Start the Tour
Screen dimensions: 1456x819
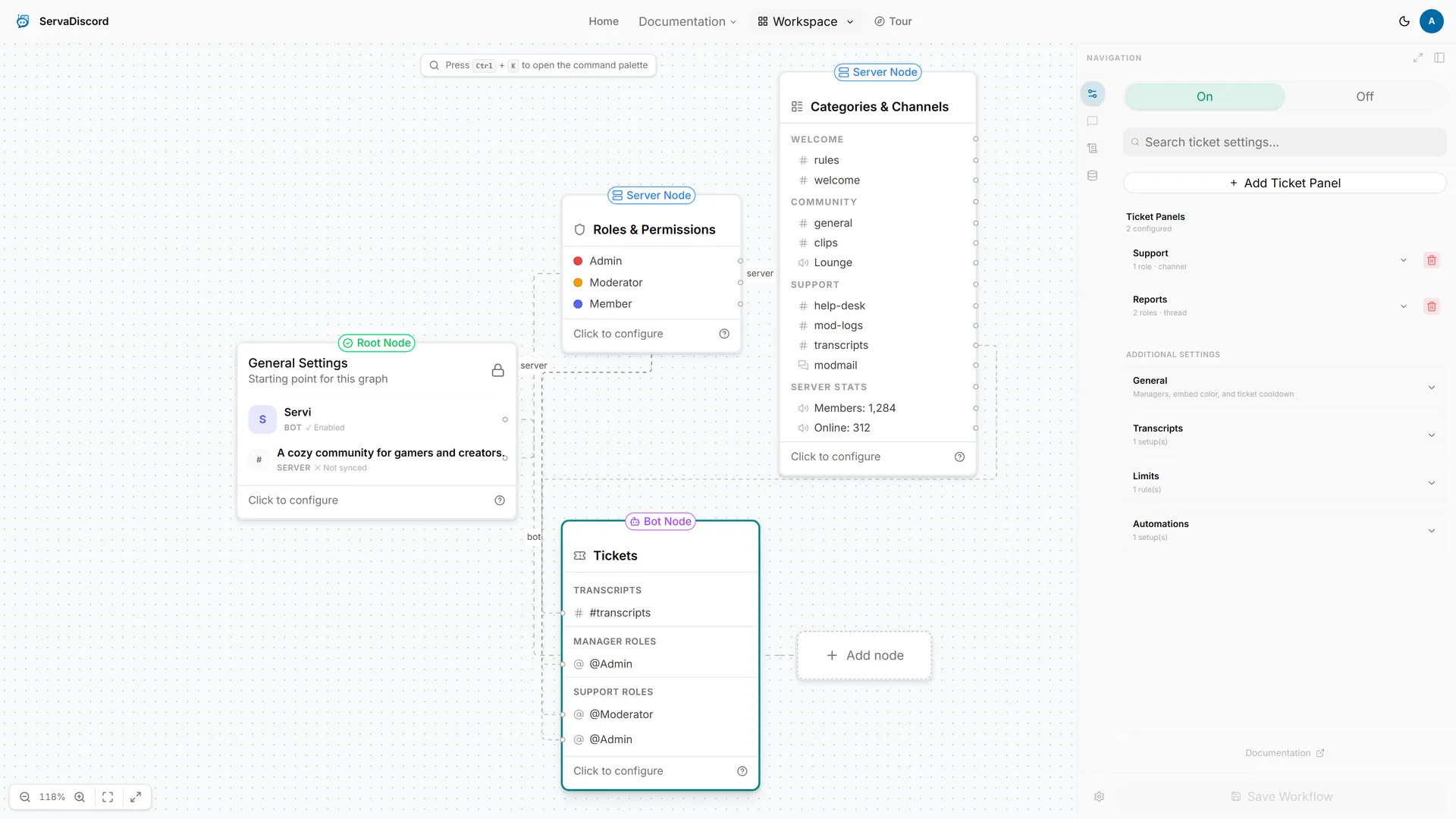893,21
